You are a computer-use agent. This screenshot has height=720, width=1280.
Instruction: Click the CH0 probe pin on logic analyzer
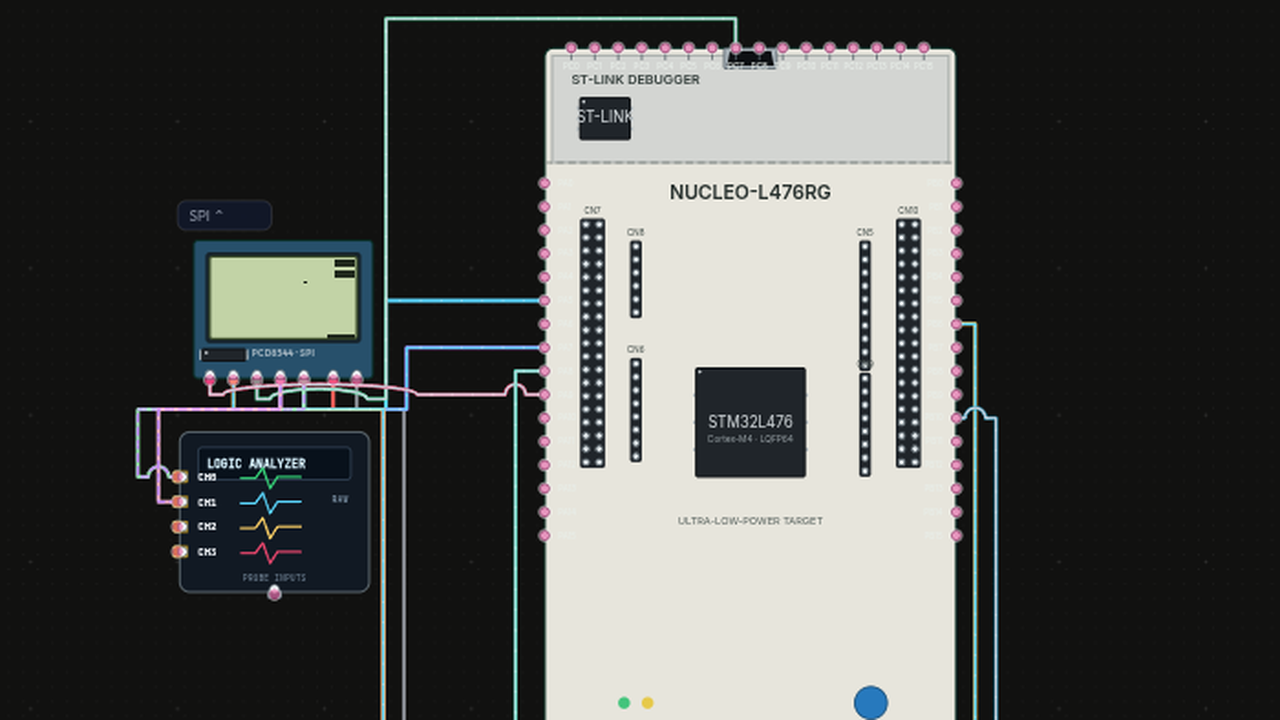pos(179,477)
